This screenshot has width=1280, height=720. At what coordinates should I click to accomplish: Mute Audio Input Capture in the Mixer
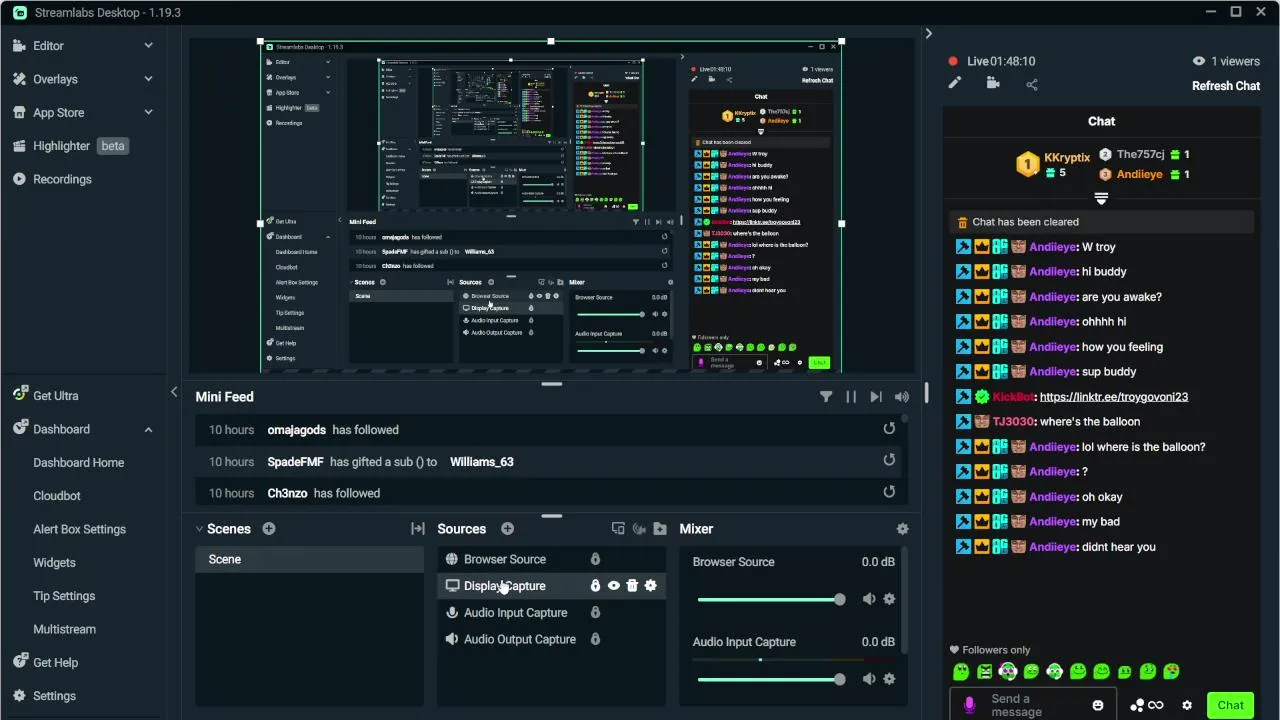(x=869, y=679)
